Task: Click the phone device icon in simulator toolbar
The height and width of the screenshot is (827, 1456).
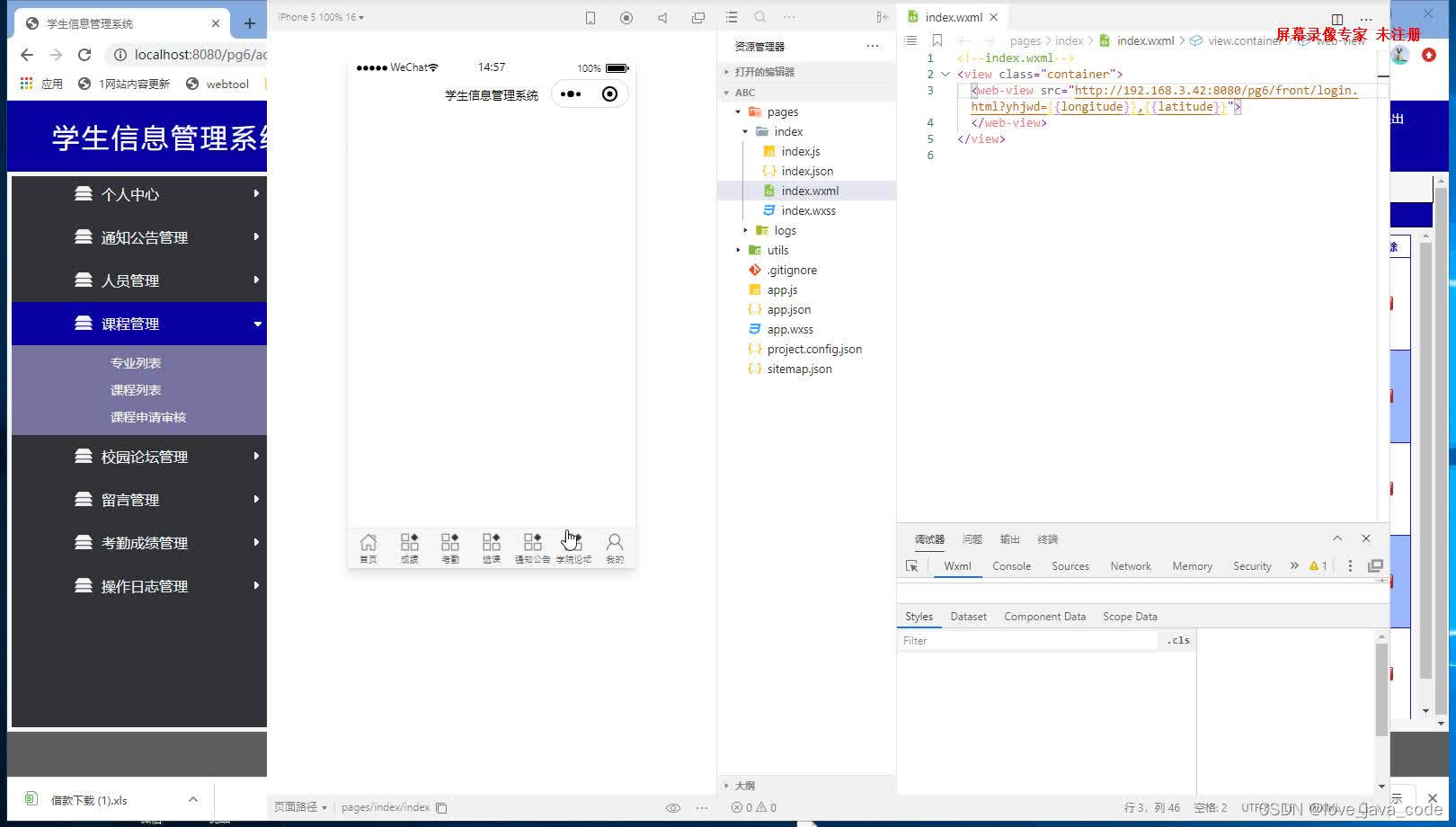Action: tap(590, 17)
